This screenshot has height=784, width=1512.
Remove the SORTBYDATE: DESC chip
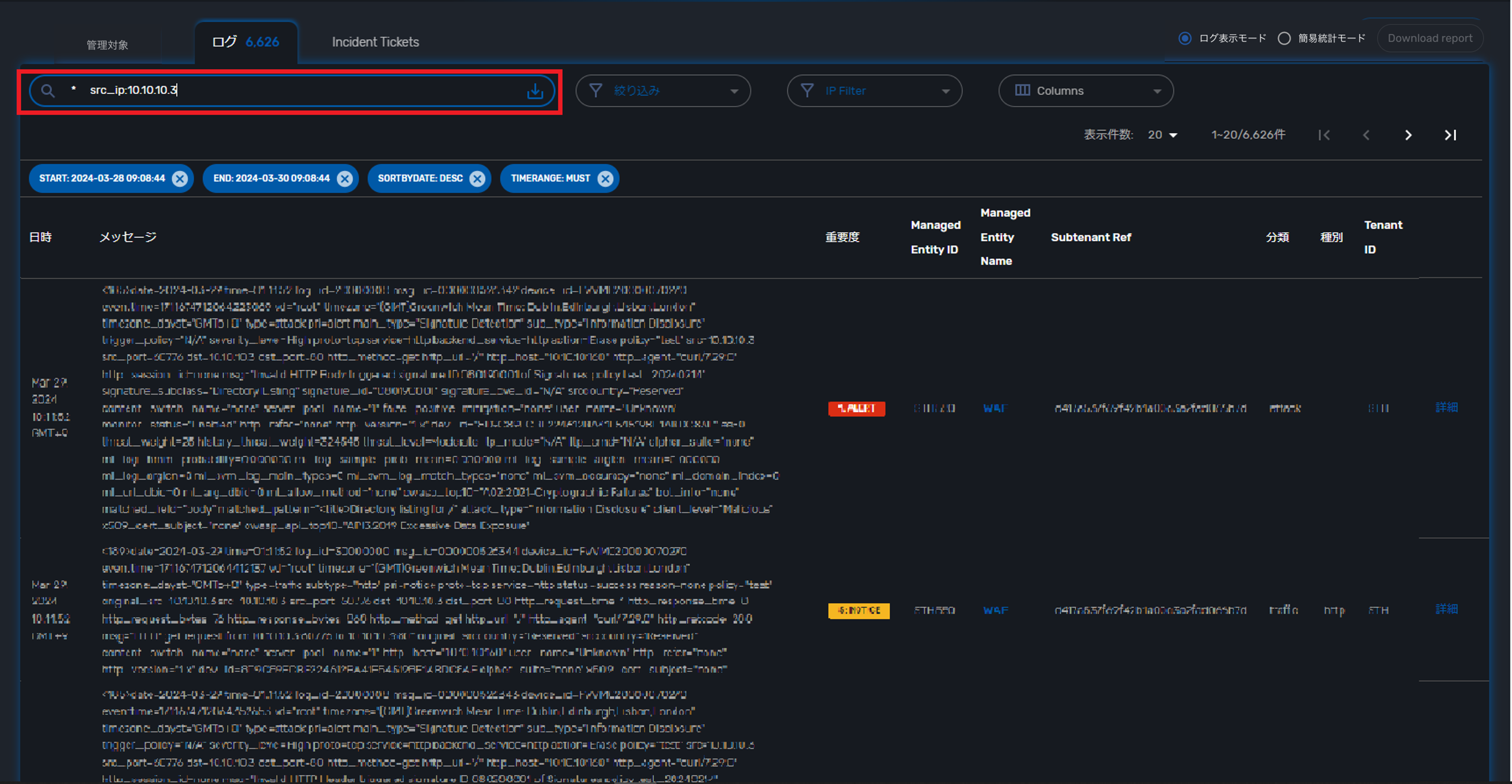click(x=478, y=178)
